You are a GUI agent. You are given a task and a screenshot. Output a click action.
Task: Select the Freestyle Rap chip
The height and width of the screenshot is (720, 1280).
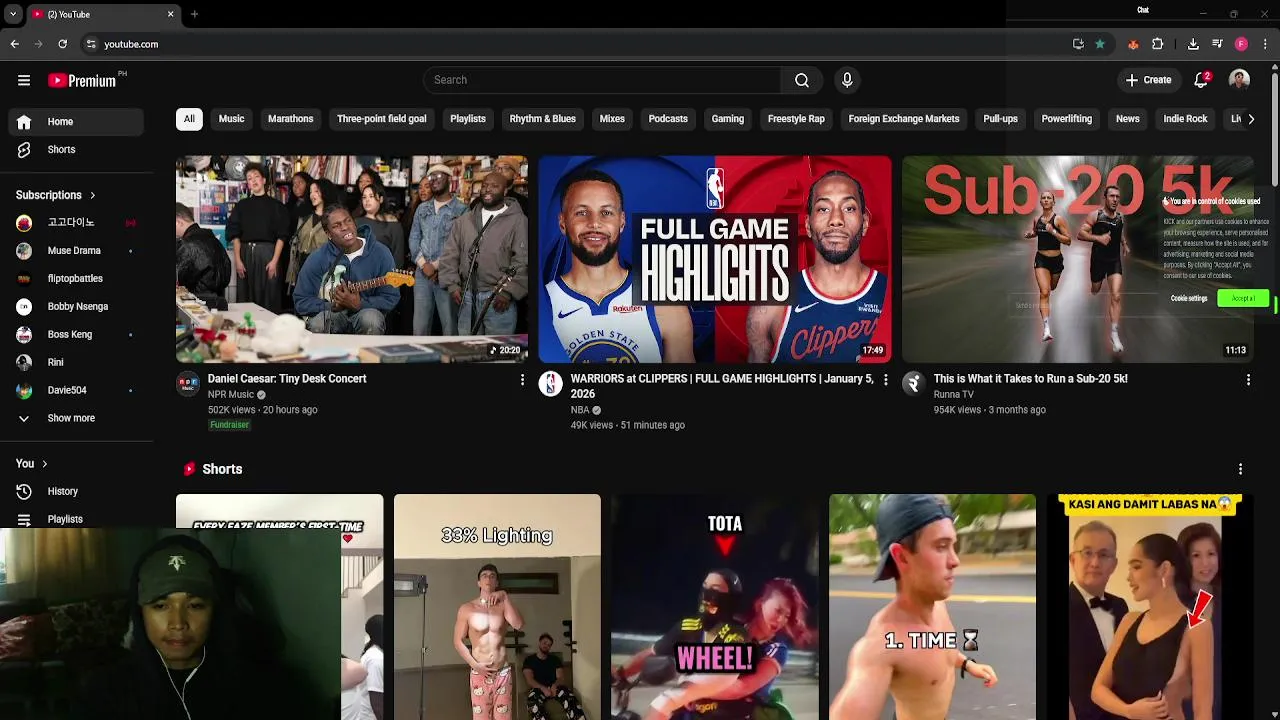[796, 119]
